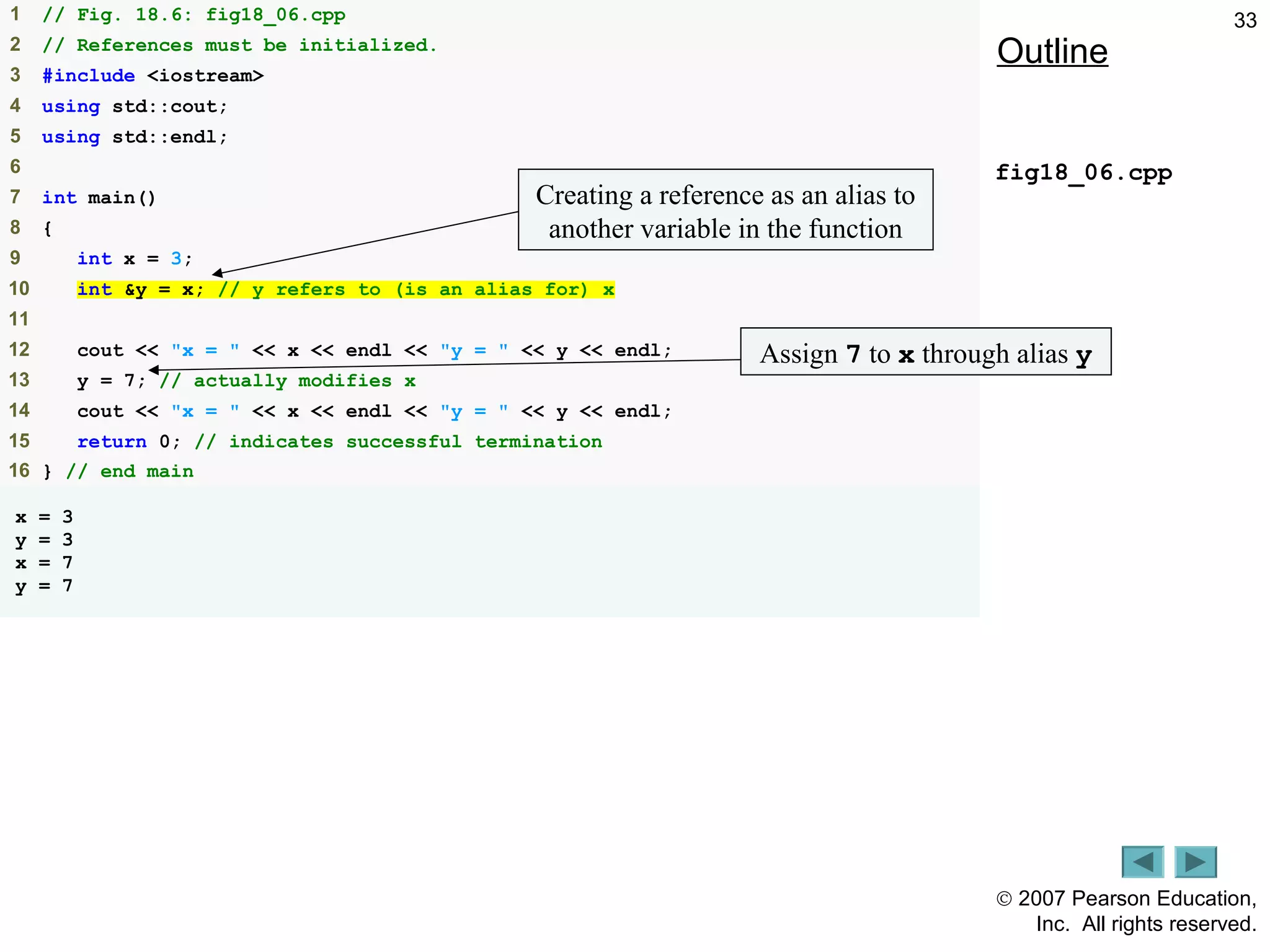The width and height of the screenshot is (1270, 952).
Task: Click the '// indicates successful termination' comment
Action: 398,441
